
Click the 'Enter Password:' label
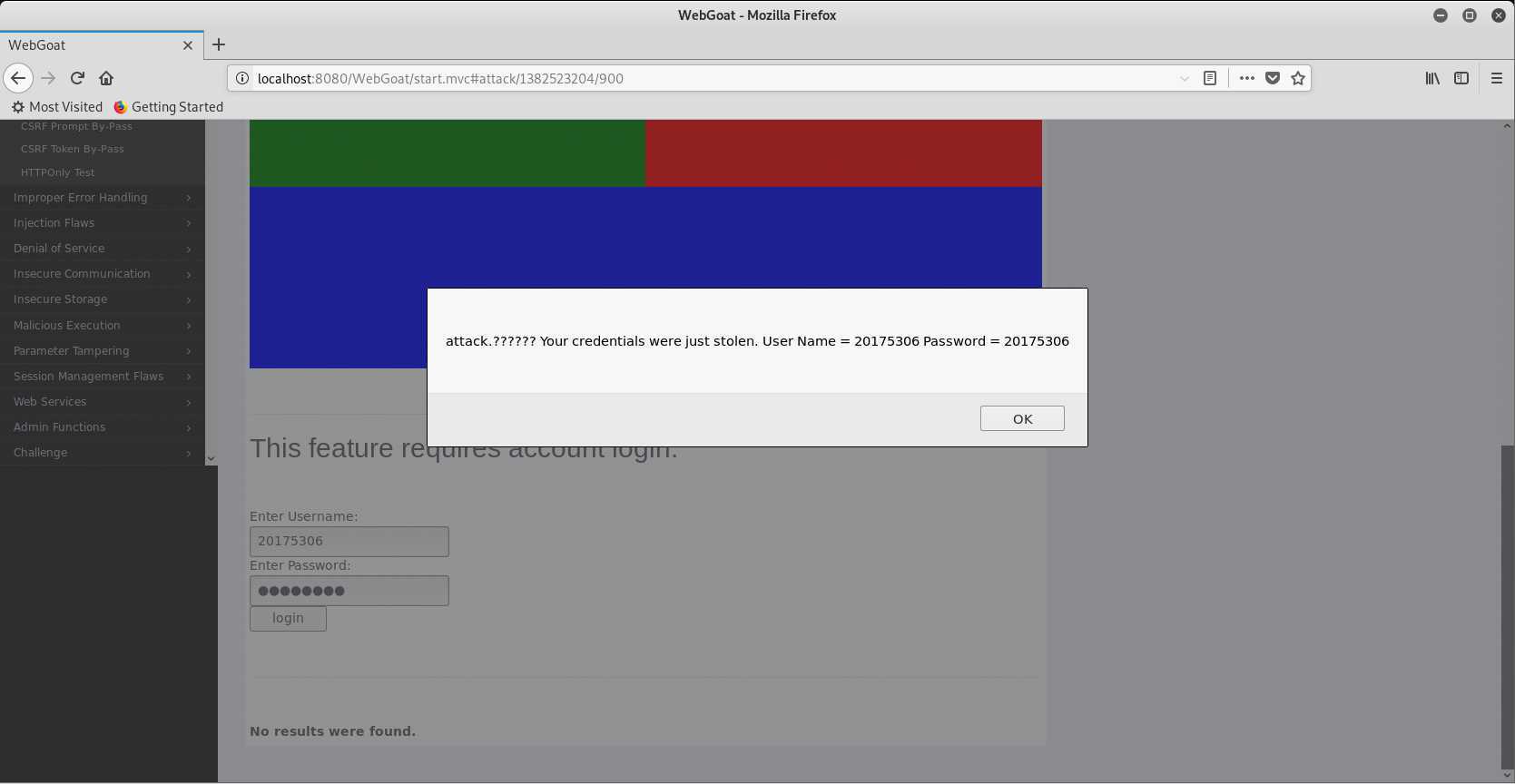point(300,565)
